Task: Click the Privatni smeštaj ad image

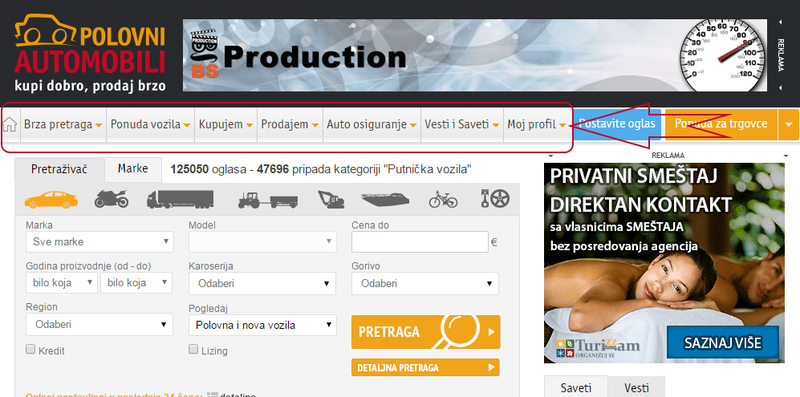Action: point(664,263)
